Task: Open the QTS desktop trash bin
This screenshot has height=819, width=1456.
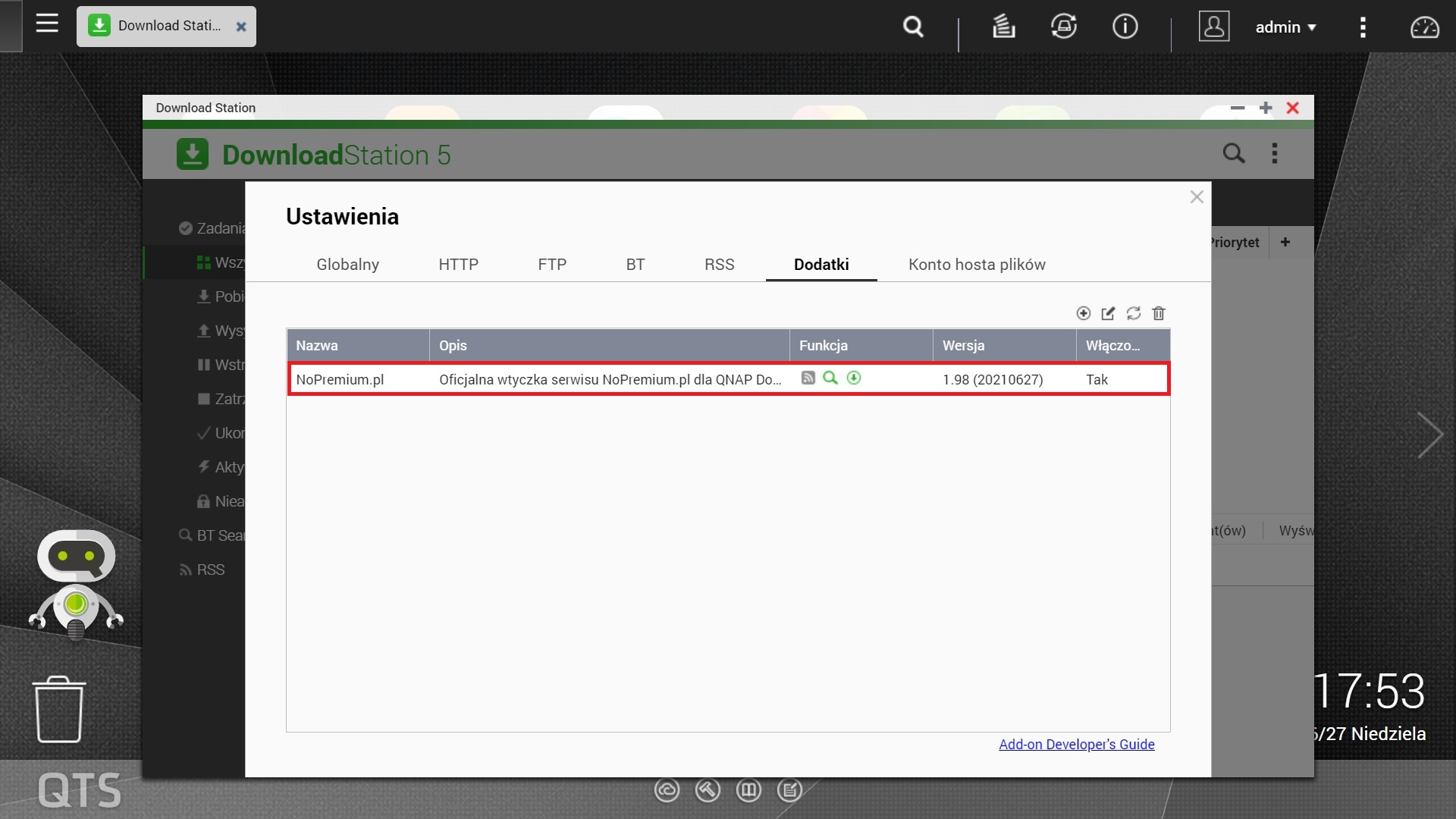Action: click(59, 710)
